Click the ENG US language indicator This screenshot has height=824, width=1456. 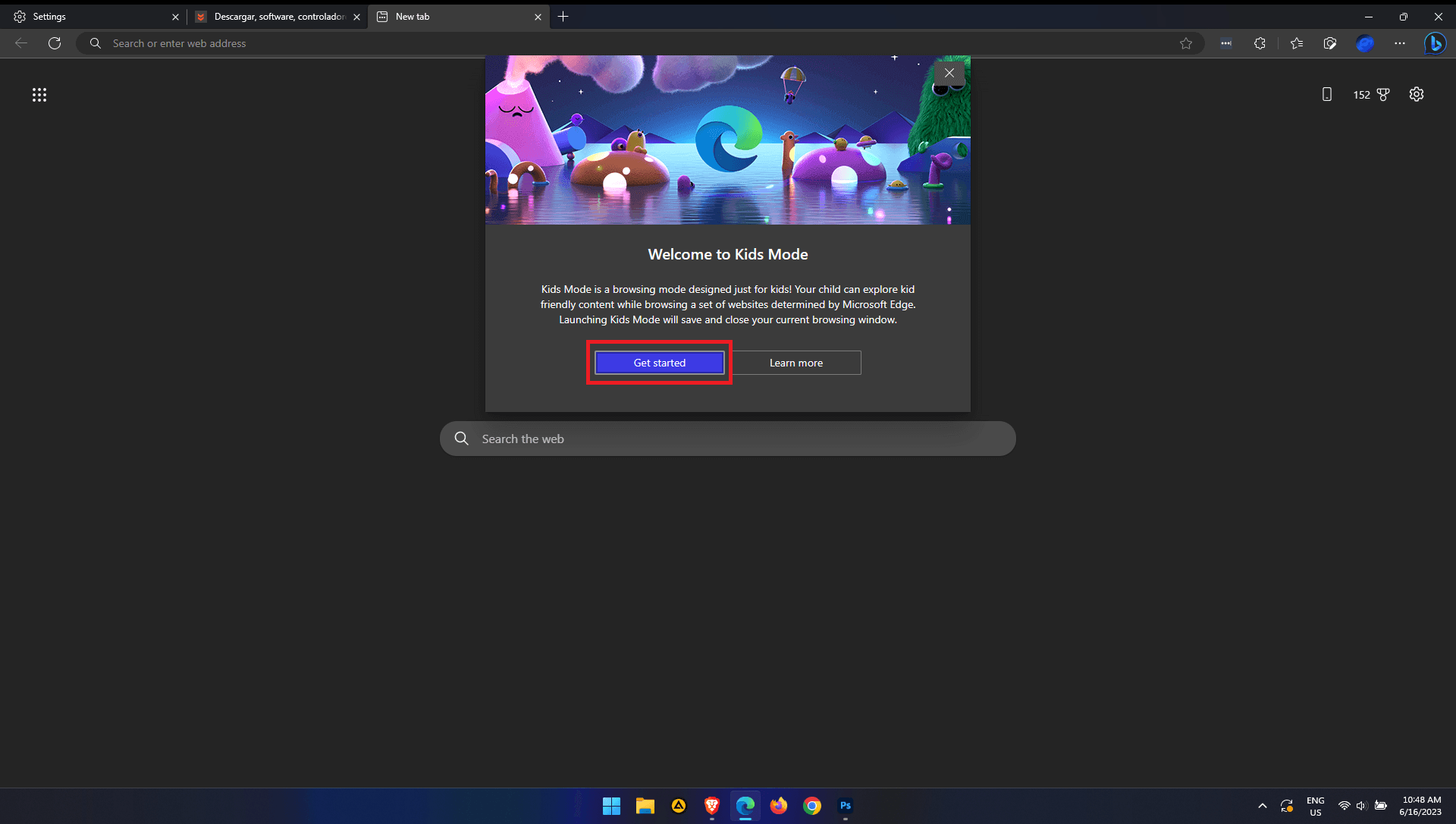pos(1316,806)
